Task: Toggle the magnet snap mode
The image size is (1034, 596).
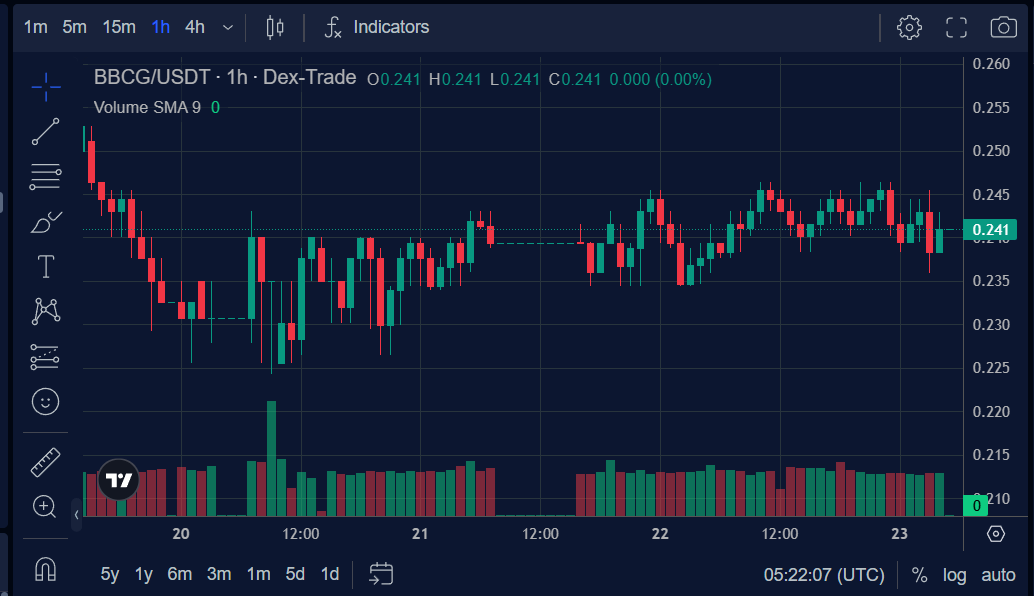Action: (x=46, y=569)
